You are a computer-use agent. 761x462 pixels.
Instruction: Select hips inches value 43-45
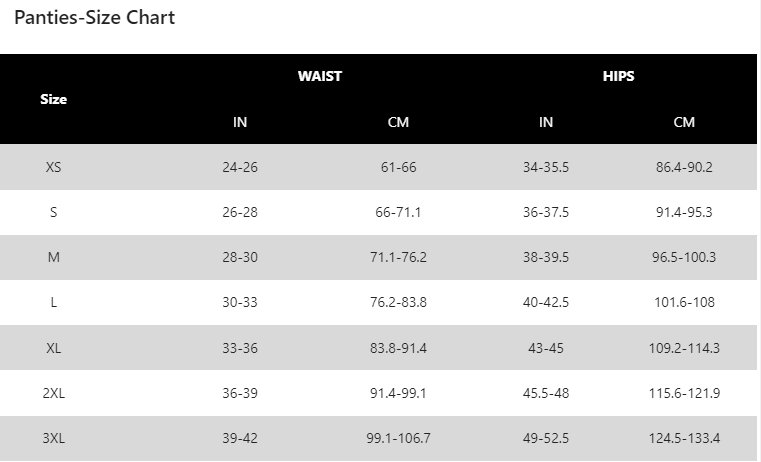[x=546, y=348]
